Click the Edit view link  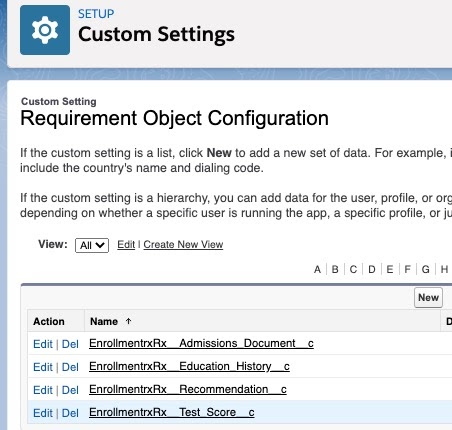(126, 244)
